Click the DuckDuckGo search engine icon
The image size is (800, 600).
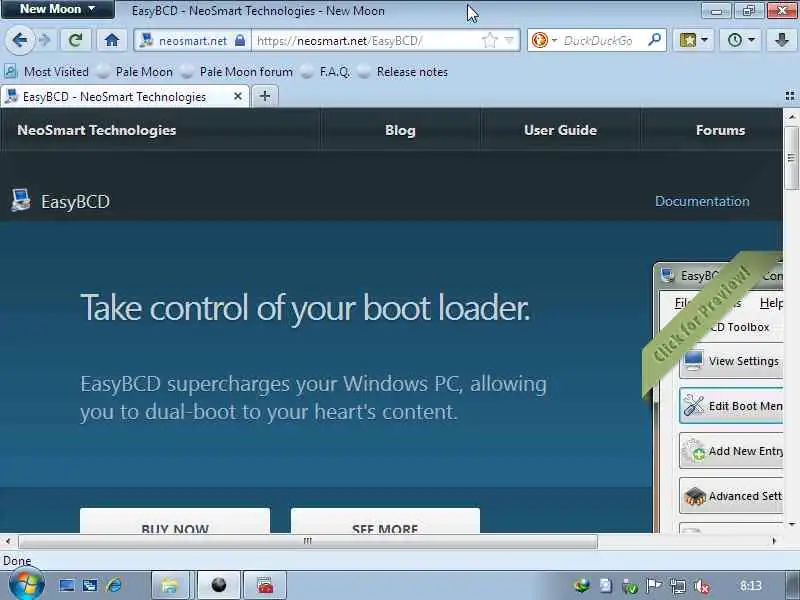click(539, 40)
